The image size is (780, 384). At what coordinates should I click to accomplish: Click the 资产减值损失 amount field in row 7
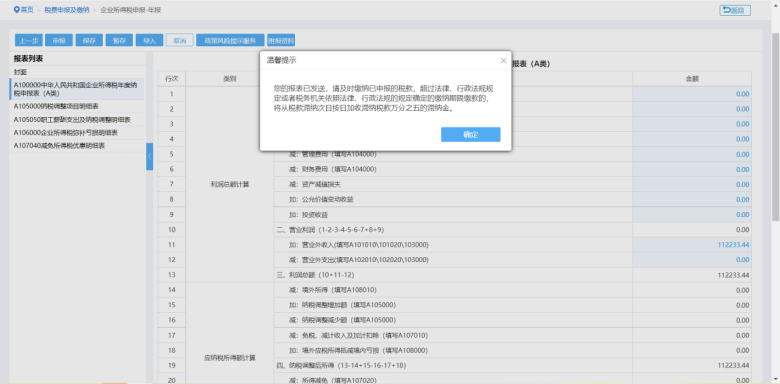pyautogui.click(x=692, y=185)
